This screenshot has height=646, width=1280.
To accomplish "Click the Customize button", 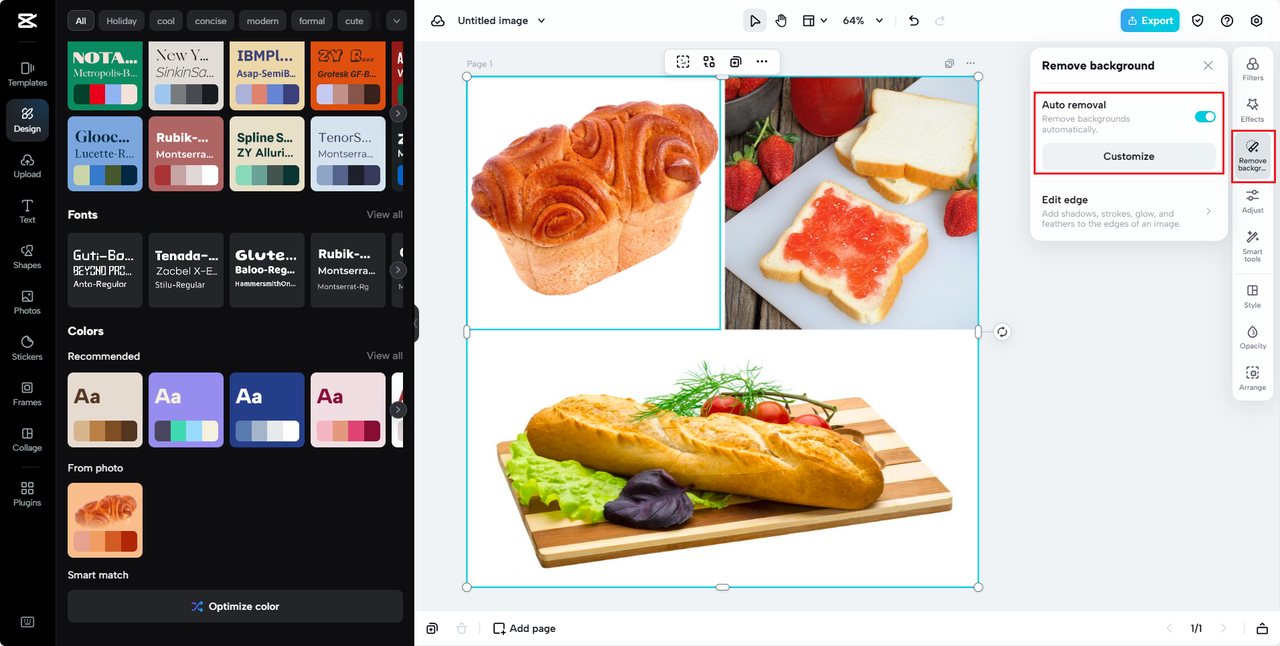I will pos(1129,156).
